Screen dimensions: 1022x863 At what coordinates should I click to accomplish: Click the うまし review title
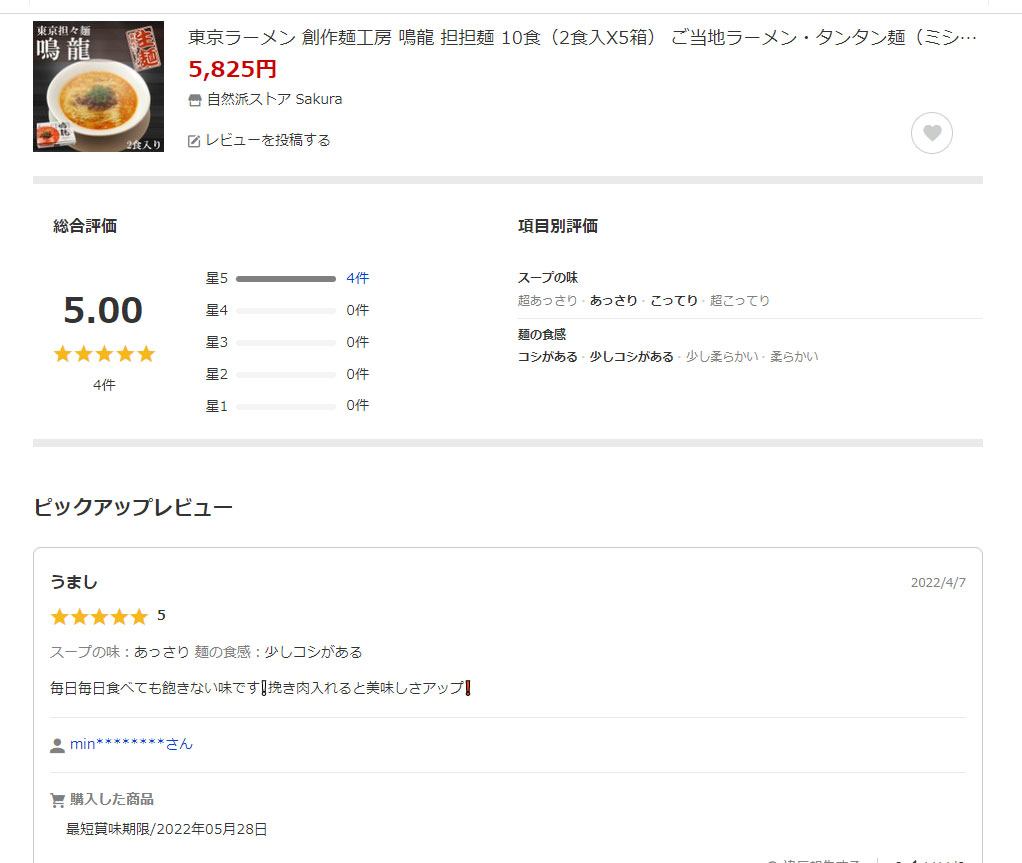(74, 582)
